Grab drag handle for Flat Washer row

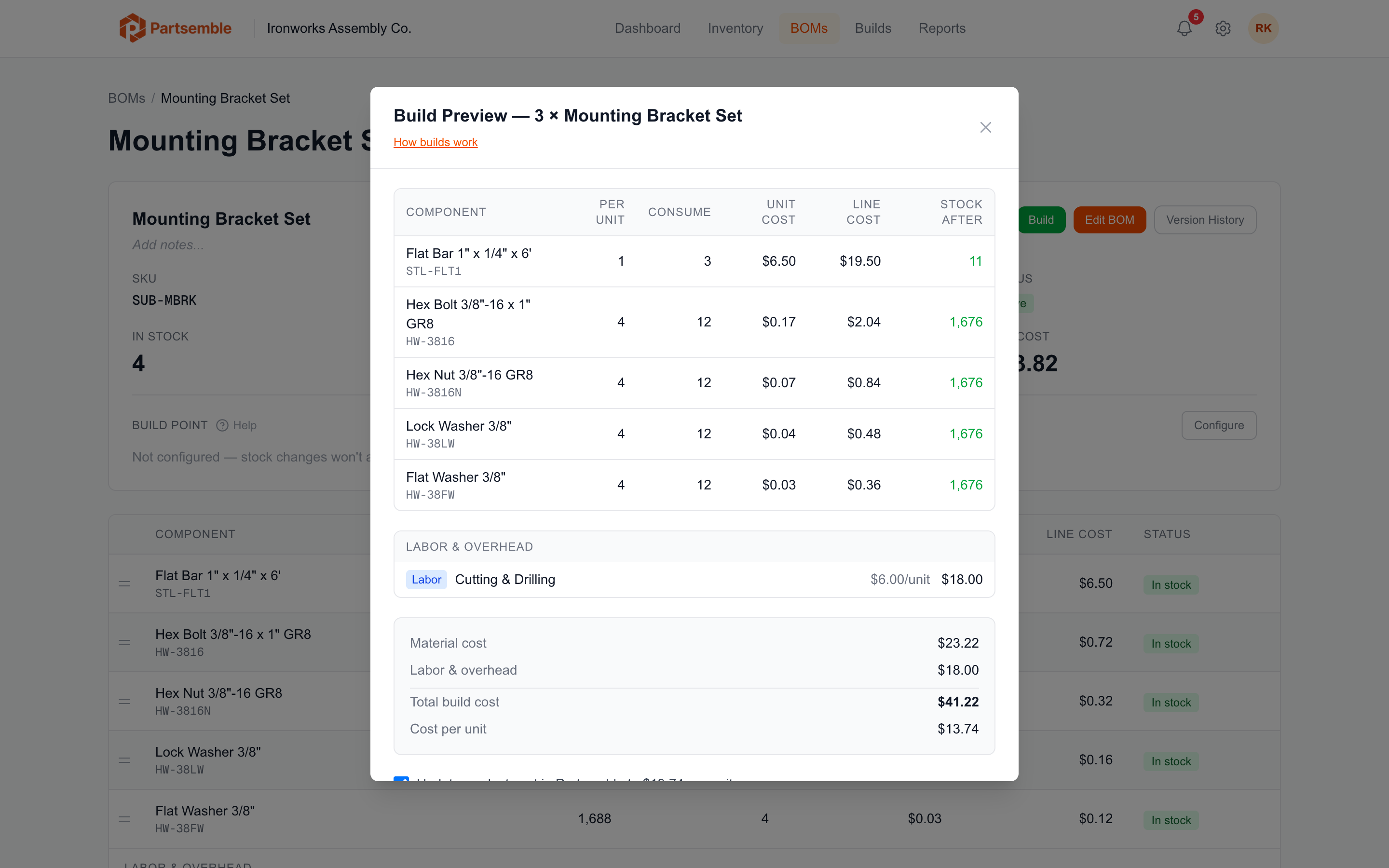(x=124, y=819)
